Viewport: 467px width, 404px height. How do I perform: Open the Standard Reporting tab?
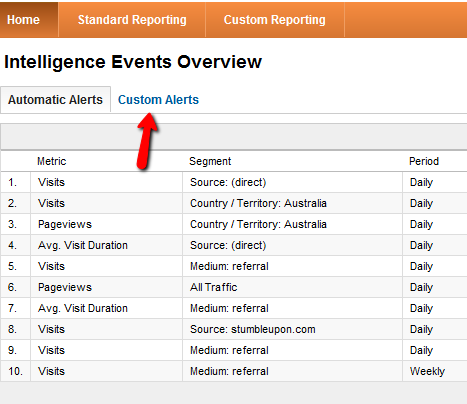132,20
